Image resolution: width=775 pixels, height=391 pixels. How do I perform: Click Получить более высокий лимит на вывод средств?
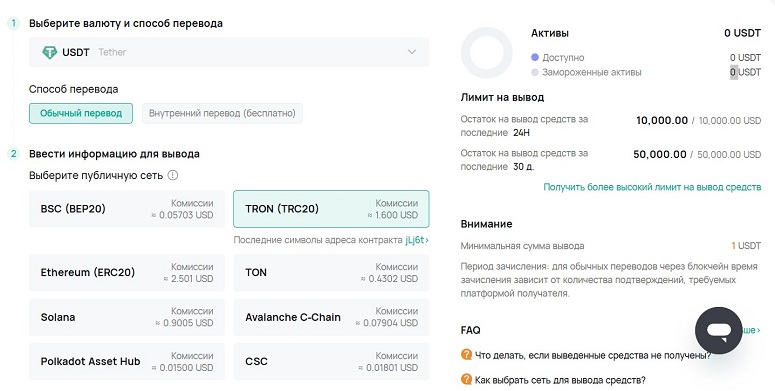pyautogui.click(x=652, y=187)
